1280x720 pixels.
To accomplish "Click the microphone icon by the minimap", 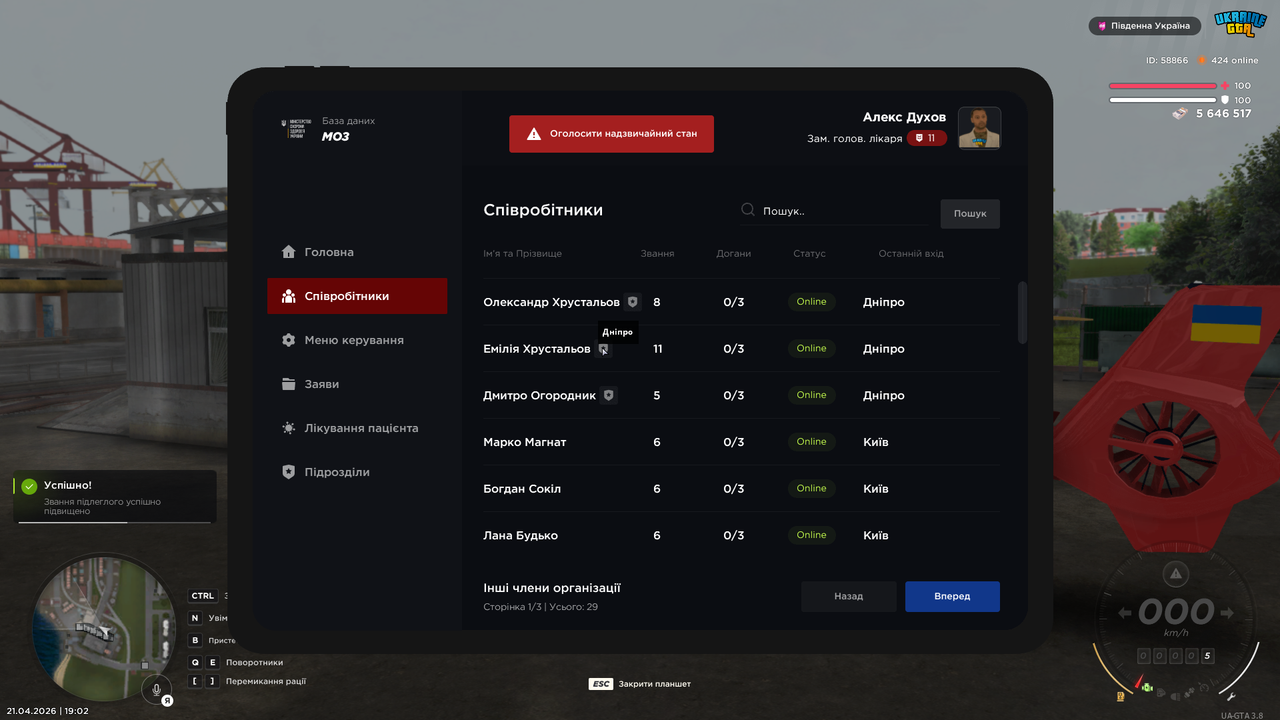I will [156, 688].
